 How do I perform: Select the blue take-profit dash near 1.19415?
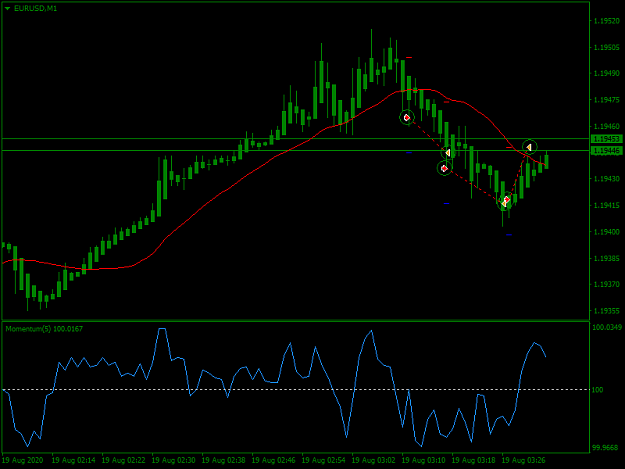(446, 203)
